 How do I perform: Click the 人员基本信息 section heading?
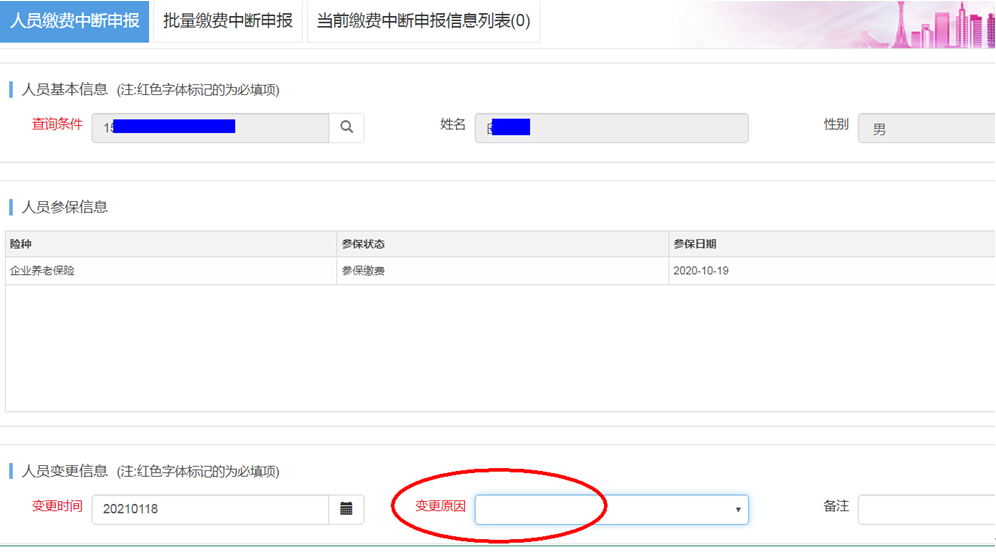[65, 90]
